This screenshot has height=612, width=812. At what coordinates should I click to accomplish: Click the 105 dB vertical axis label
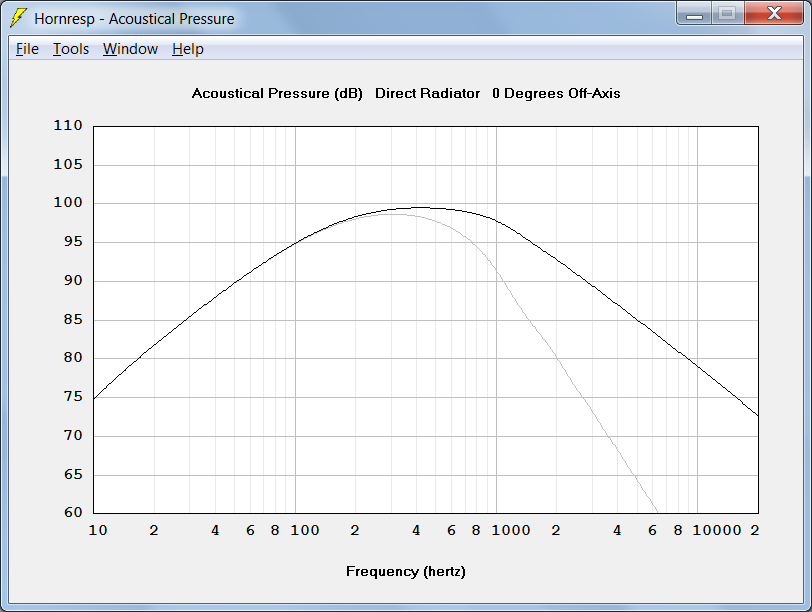68,164
